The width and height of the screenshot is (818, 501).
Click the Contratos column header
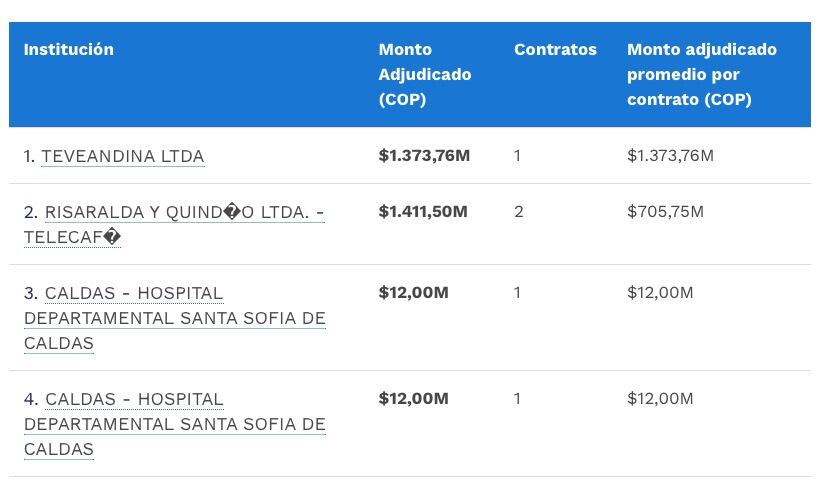coord(555,49)
